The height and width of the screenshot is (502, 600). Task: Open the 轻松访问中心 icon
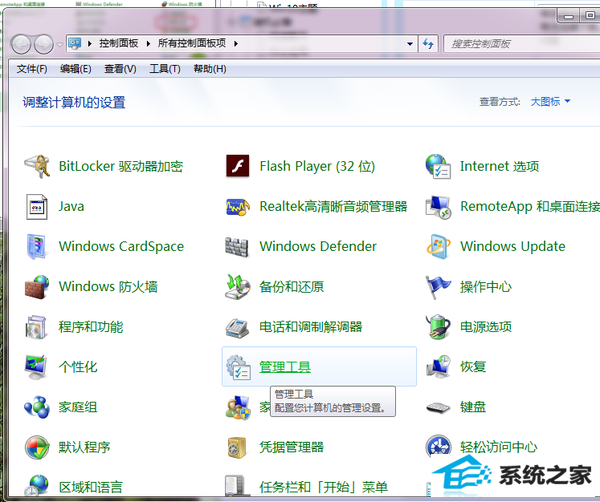pos(439,446)
